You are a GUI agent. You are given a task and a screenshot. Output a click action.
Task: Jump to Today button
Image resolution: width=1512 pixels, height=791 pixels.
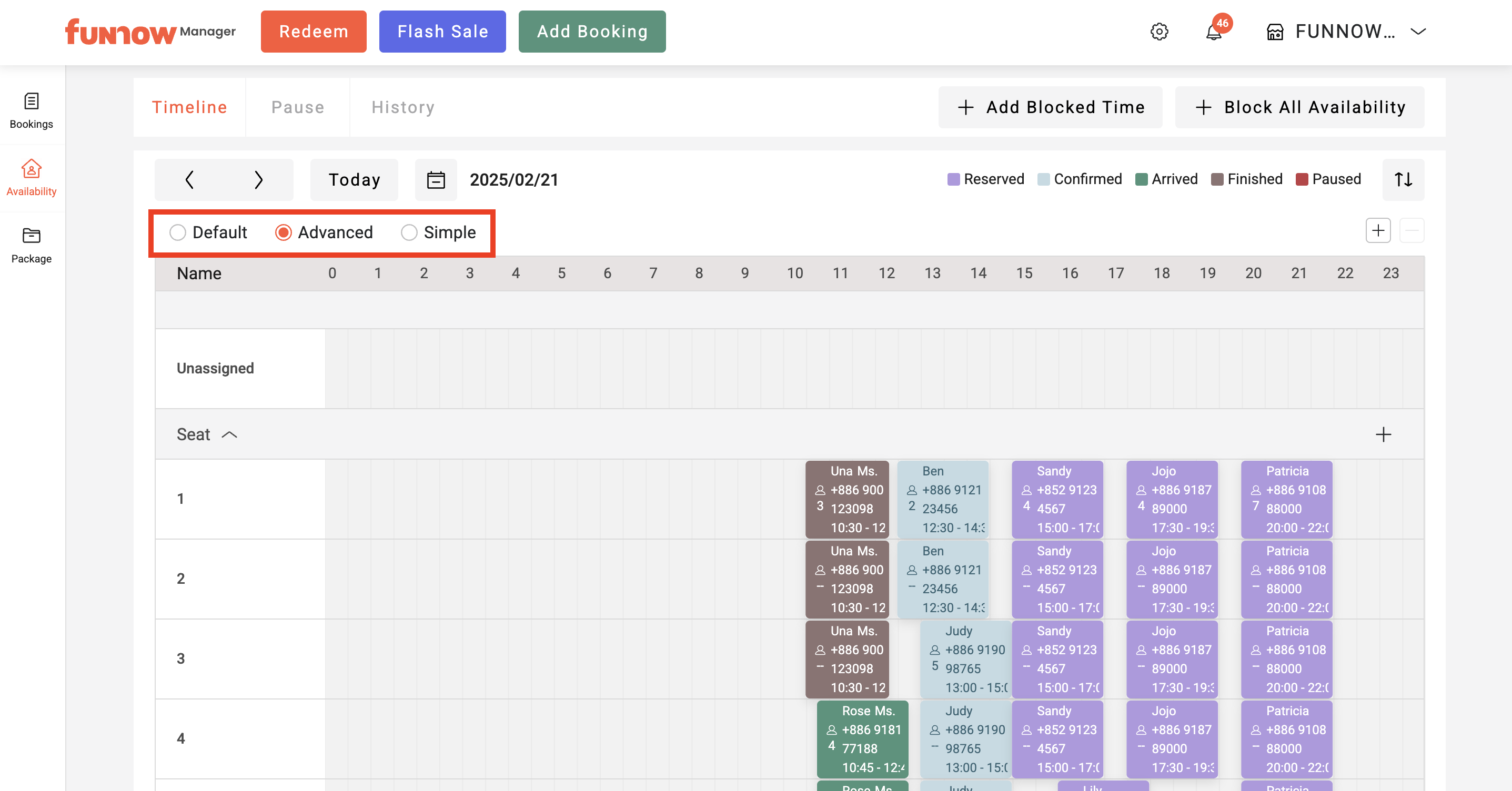pyautogui.click(x=355, y=179)
